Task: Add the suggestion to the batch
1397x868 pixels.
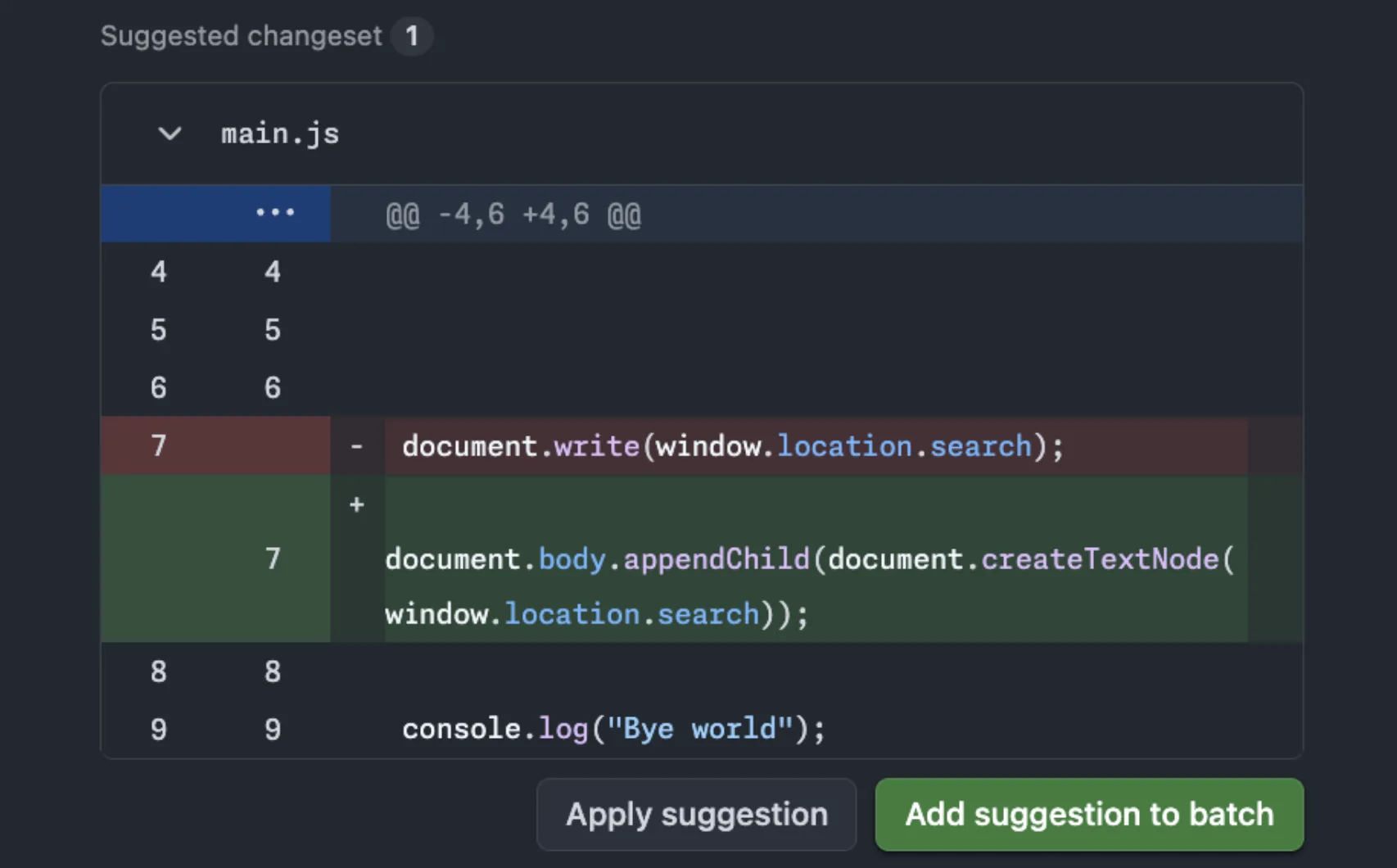Action: pos(1089,814)
